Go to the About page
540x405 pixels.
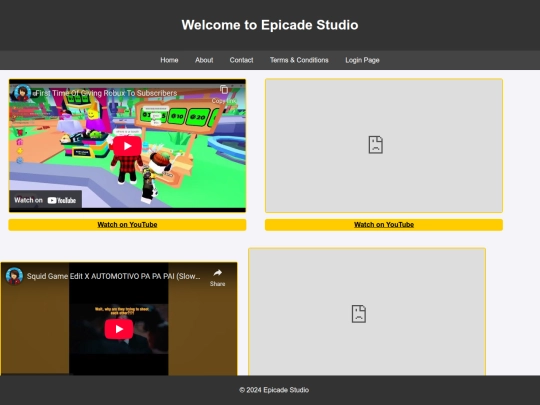[204, 60]
